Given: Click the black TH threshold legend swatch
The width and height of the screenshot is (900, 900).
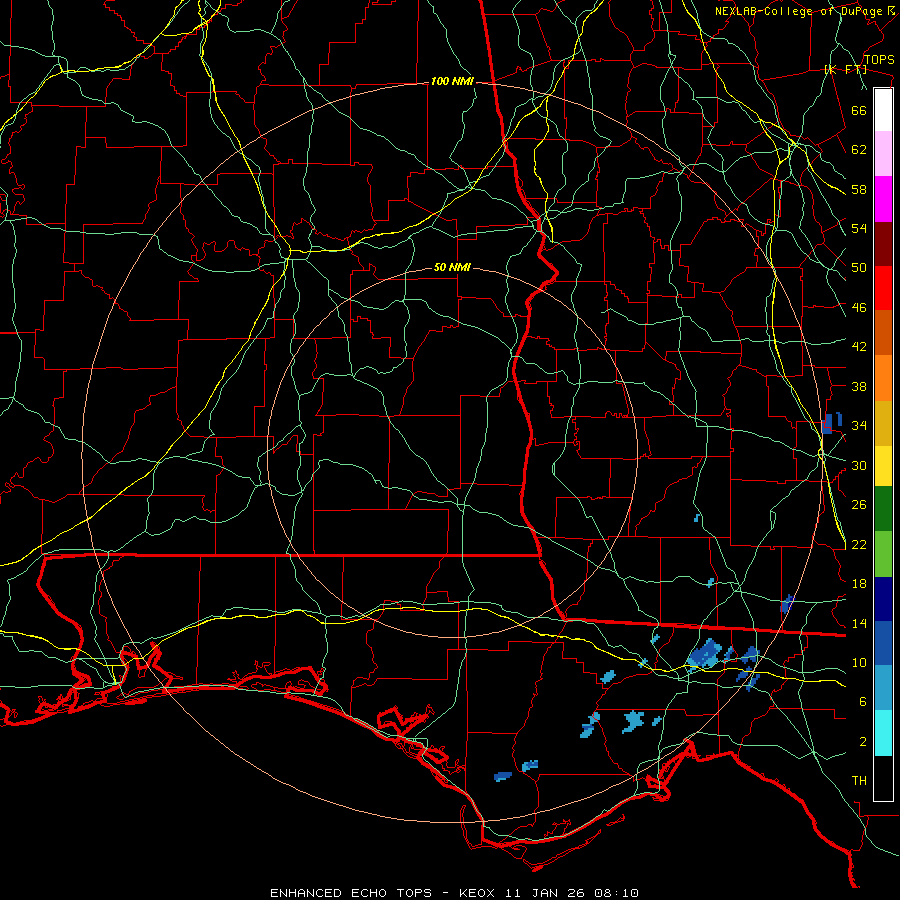Looking at the screenshot, I should pyautogui.click(x=883, y=778).
